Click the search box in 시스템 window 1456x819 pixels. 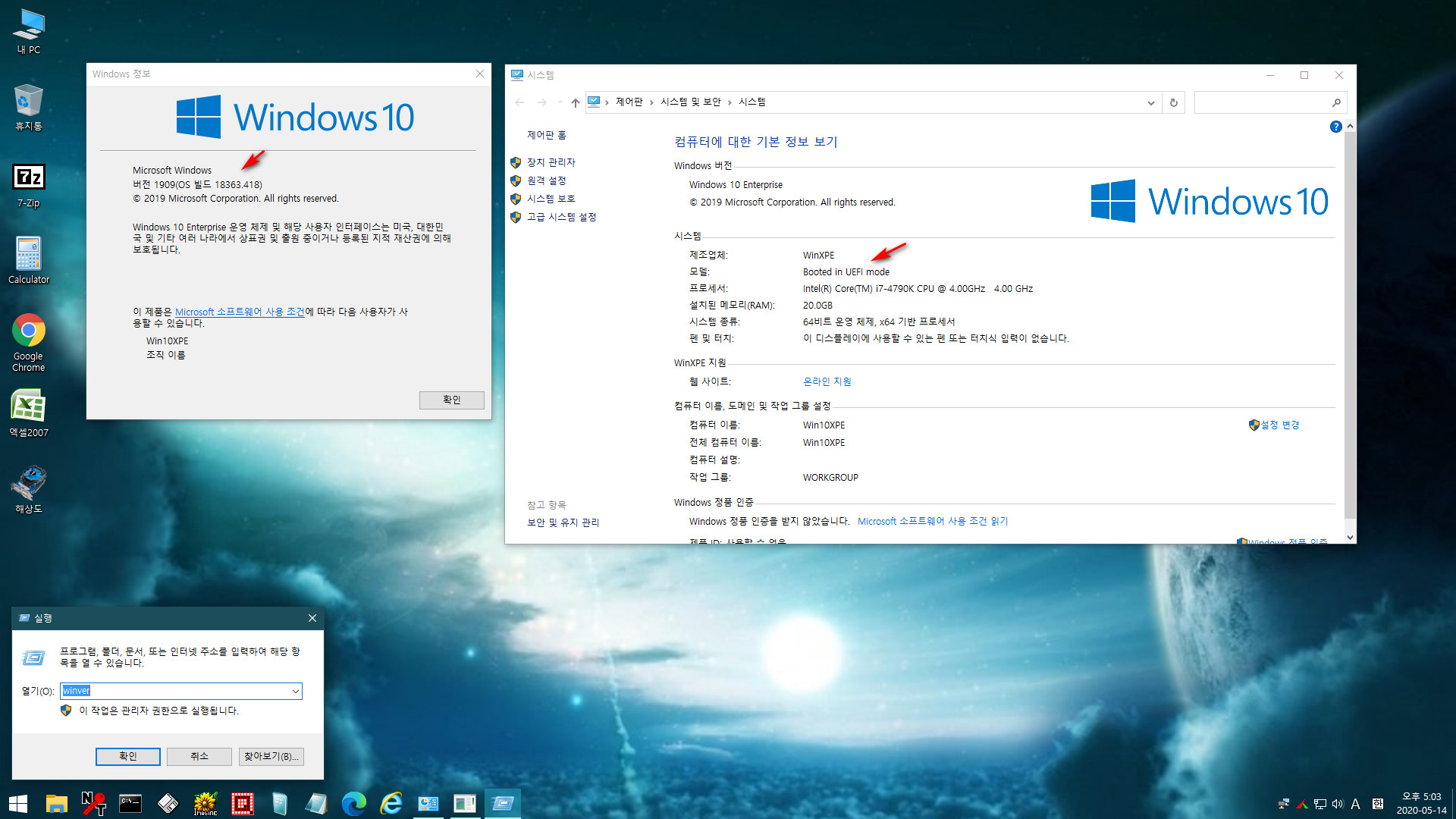1269,102
